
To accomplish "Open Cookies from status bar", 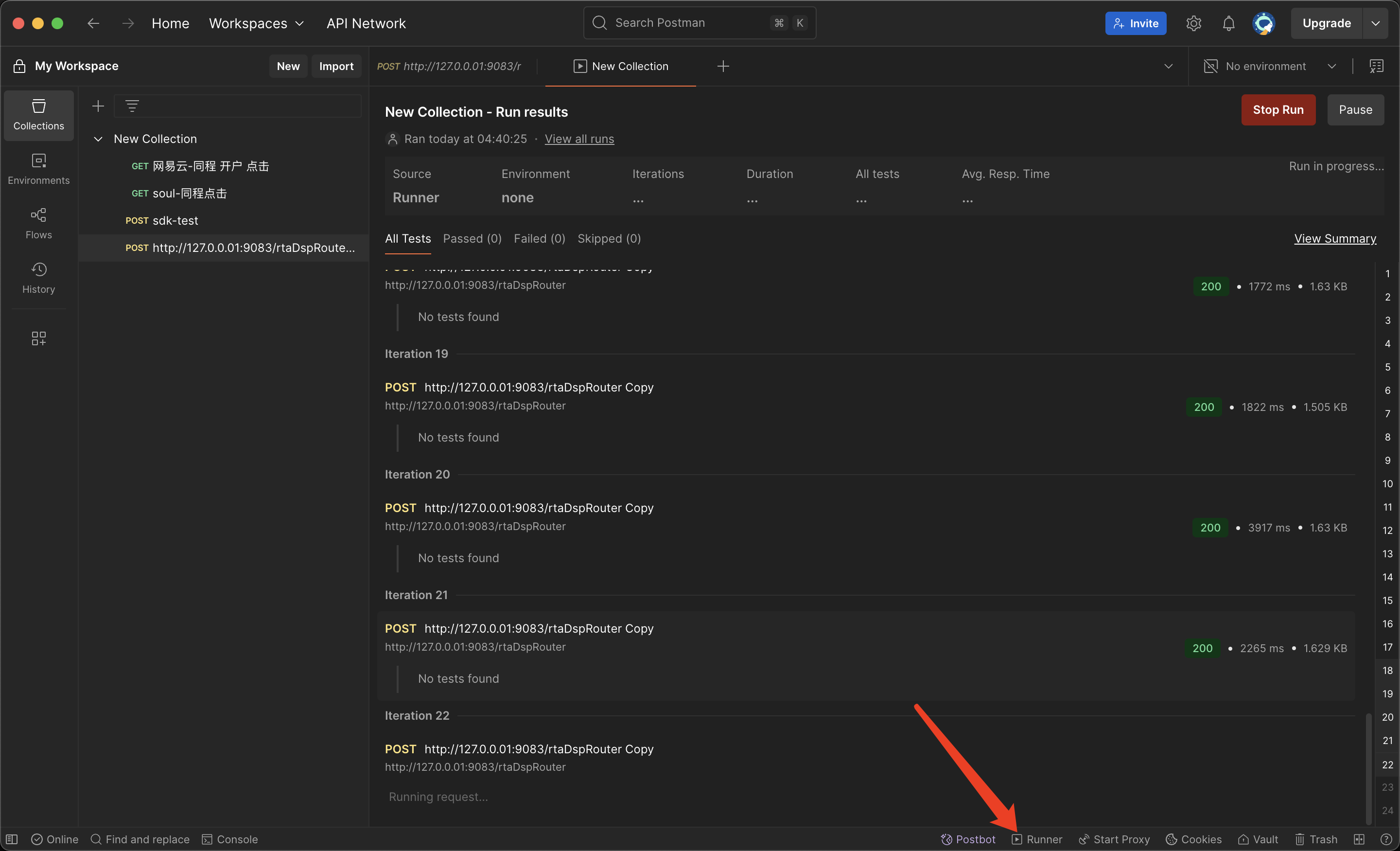I will click(1193, 839).
